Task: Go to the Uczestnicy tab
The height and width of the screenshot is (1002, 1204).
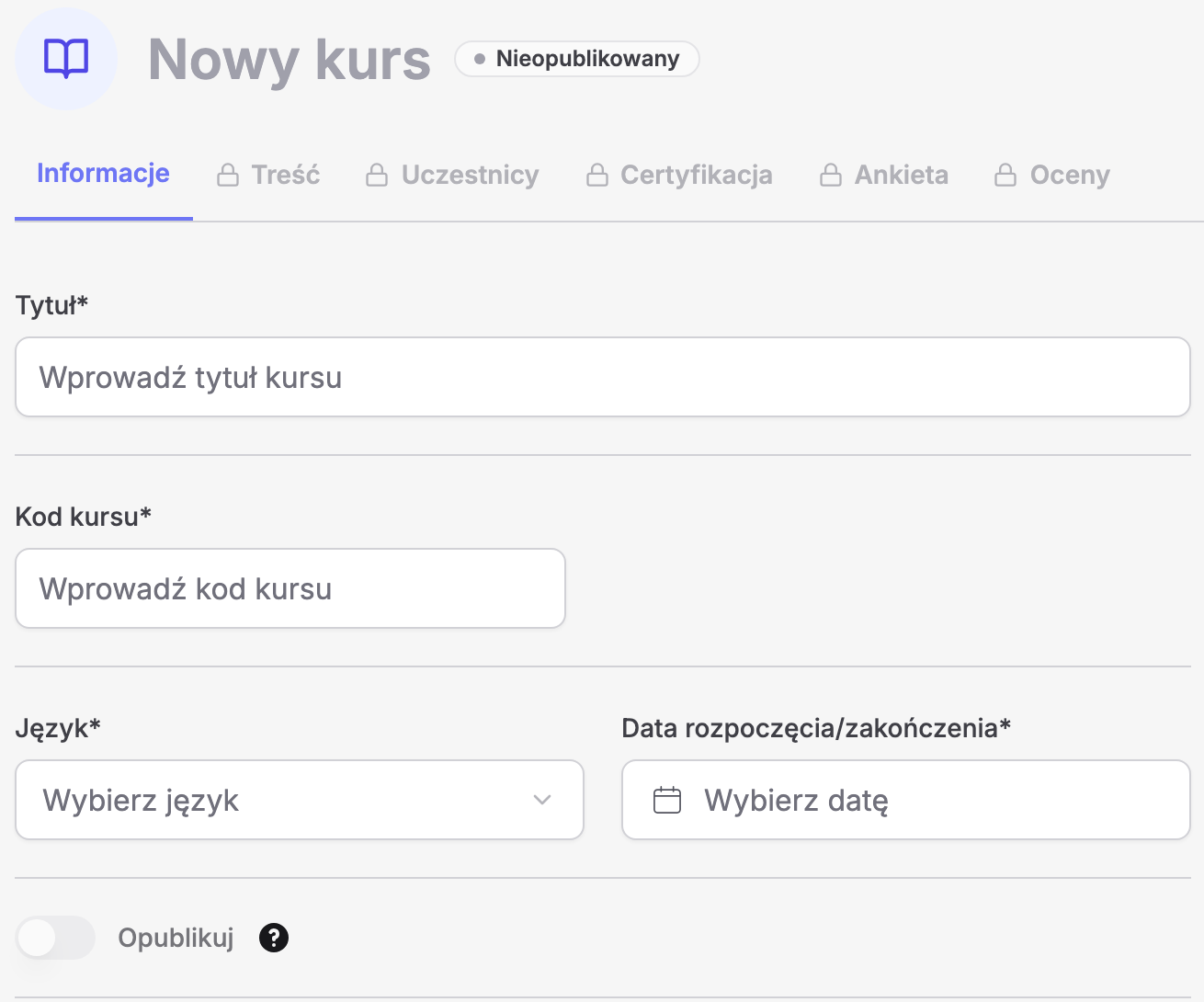Action: coord(452,175)
